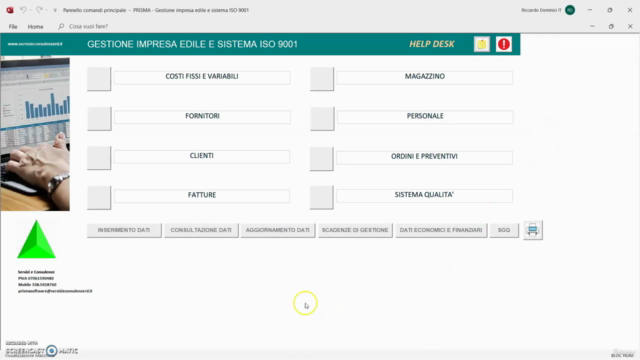Click the green triangle PRISMA logo
640x360 pixels.
click(36, 240)
